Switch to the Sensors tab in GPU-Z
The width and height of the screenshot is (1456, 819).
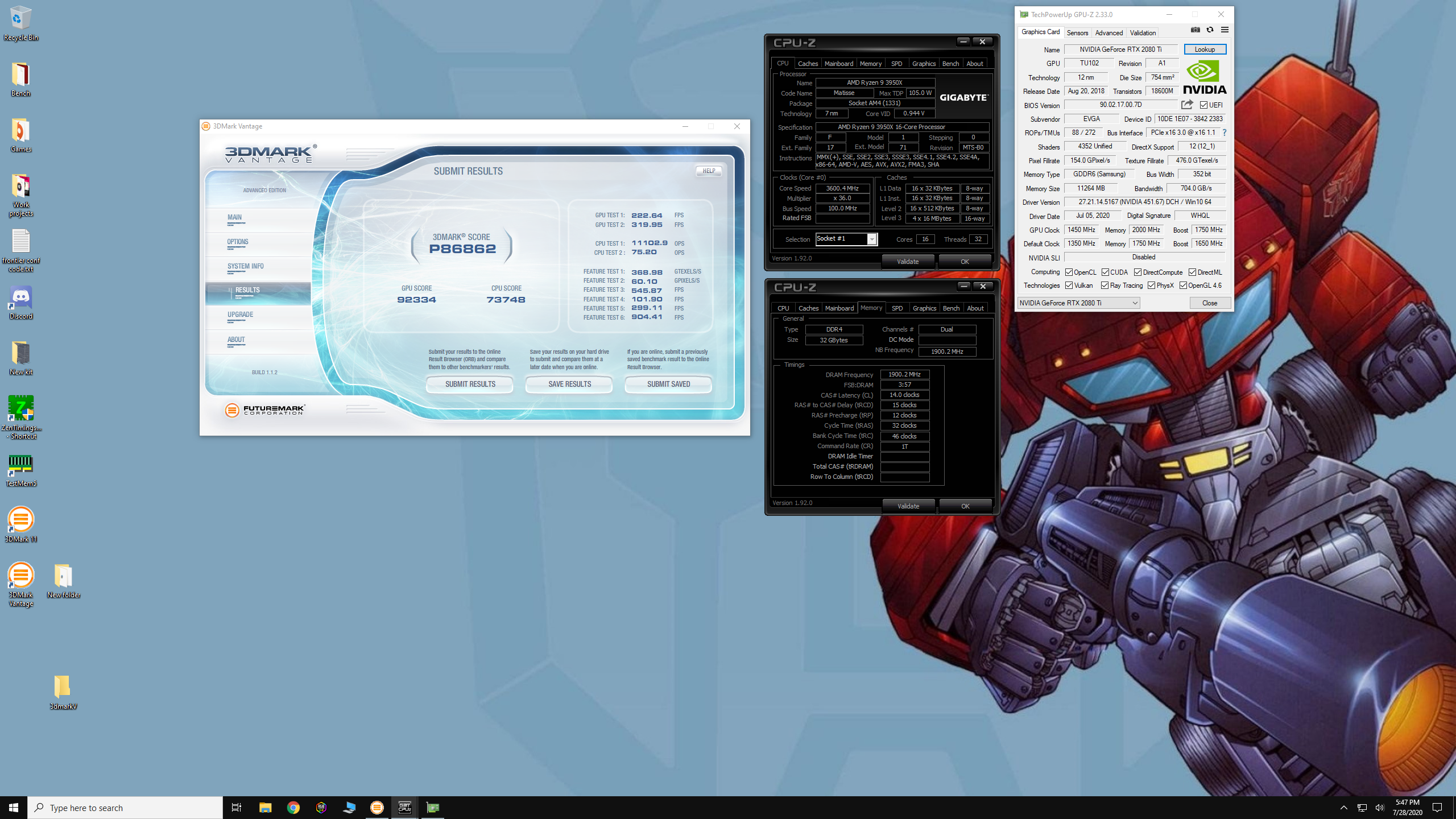click(x=1077, y=33)
